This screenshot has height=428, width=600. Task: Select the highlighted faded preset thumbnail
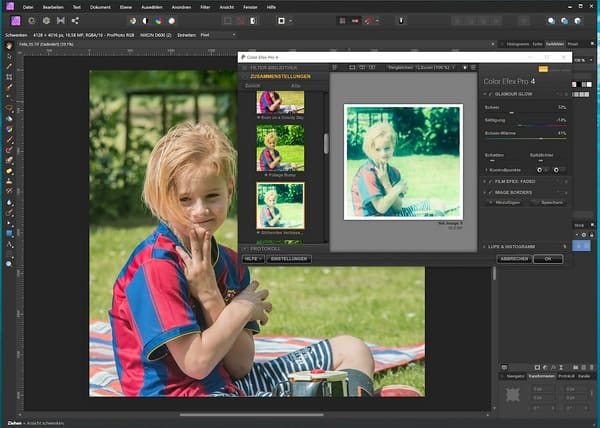click(x=280, y=206)
